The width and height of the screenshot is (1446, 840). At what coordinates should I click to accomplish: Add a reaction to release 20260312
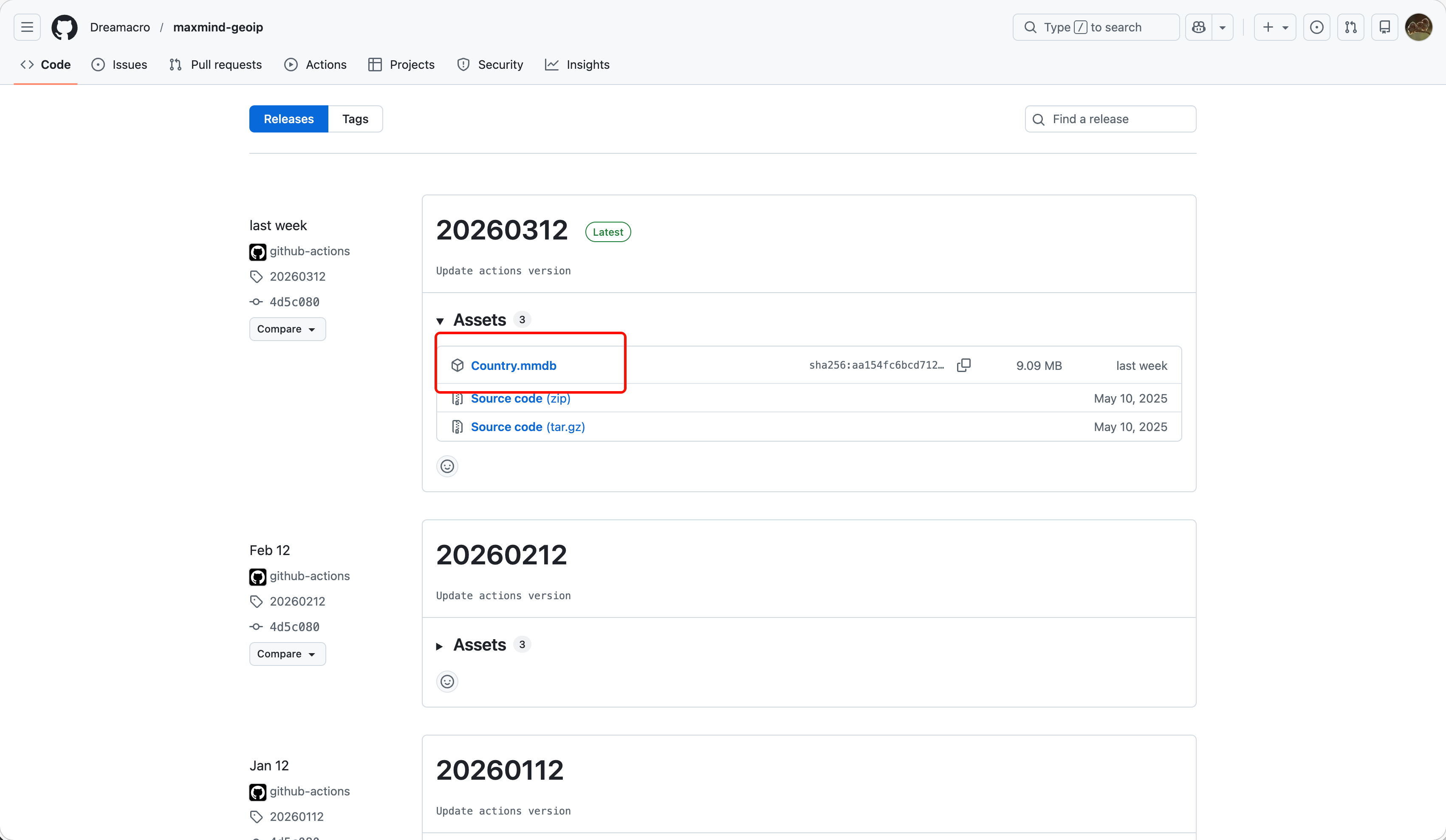[x=447, y=466]
